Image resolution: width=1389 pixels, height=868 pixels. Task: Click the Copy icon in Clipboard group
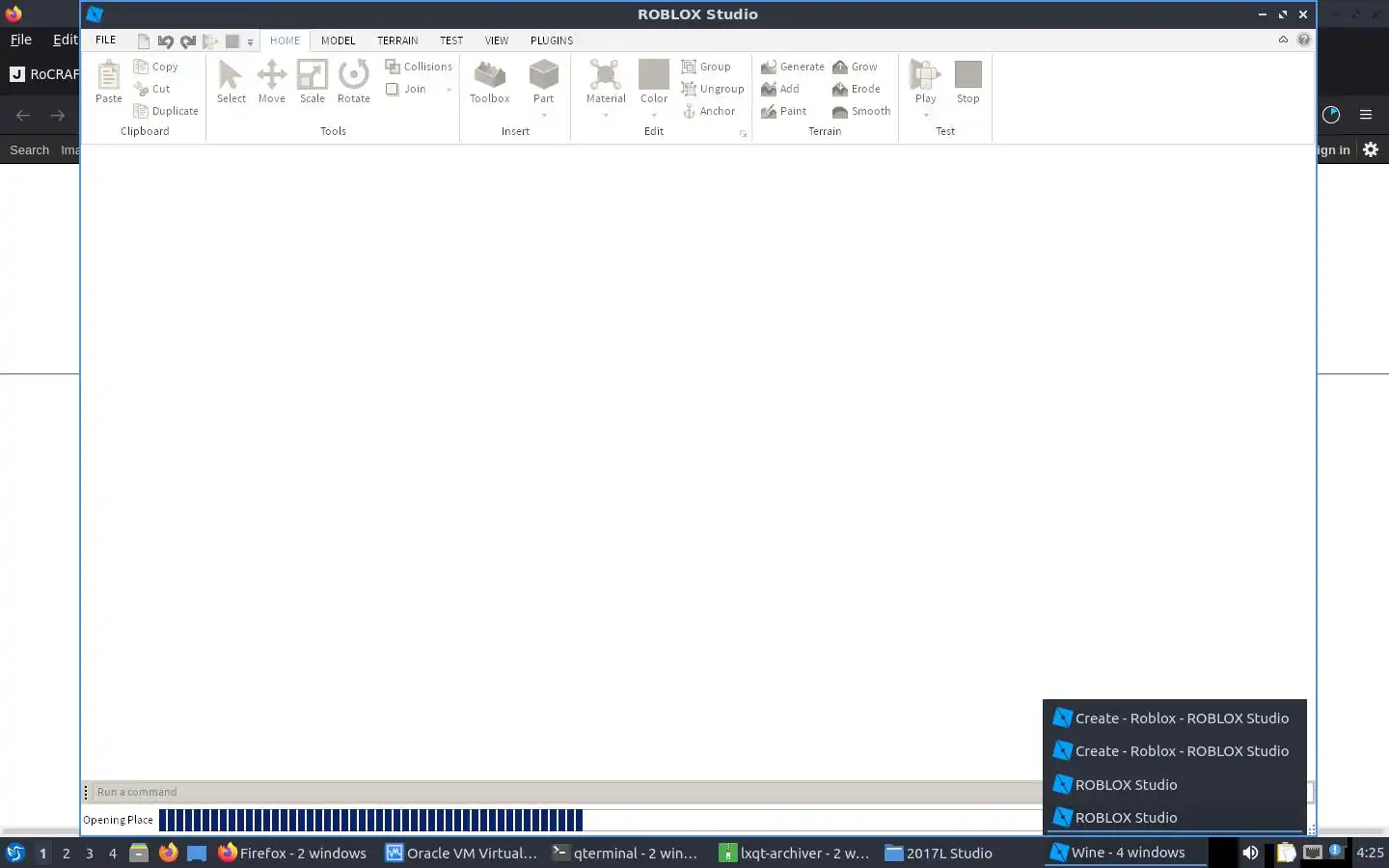141,67
